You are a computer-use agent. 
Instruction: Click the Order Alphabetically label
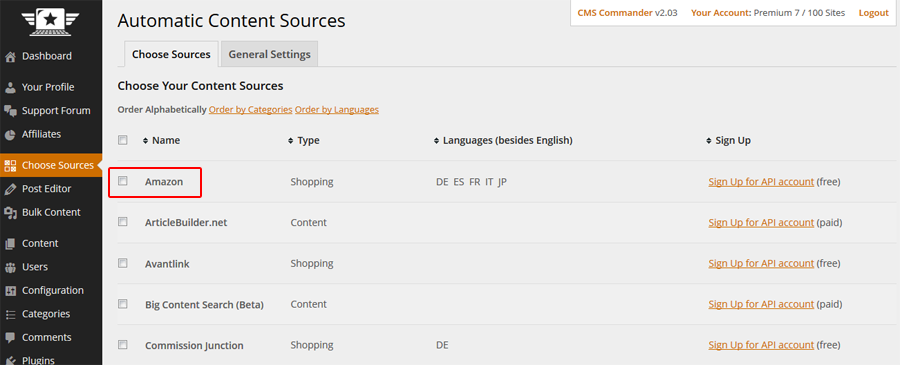pyautogui.click(x=162, y=110)
